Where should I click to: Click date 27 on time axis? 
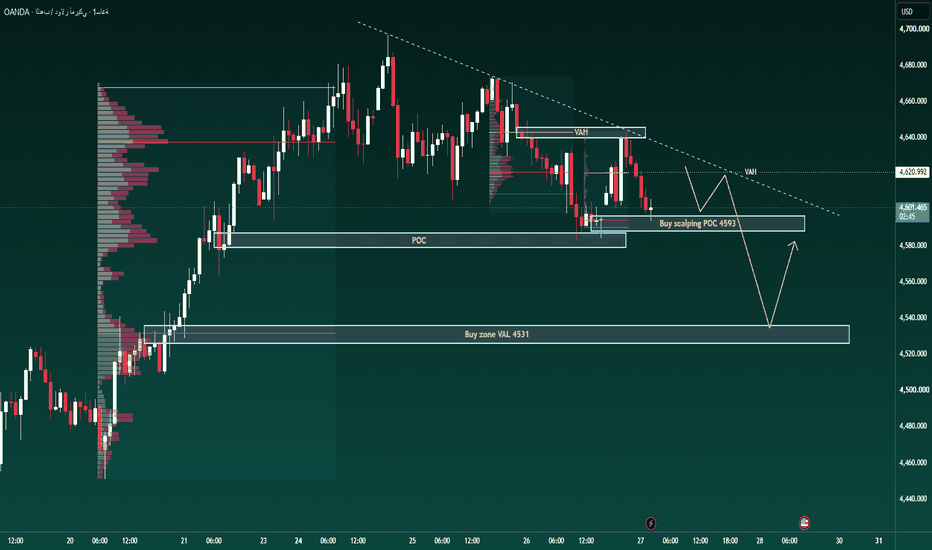640,540
